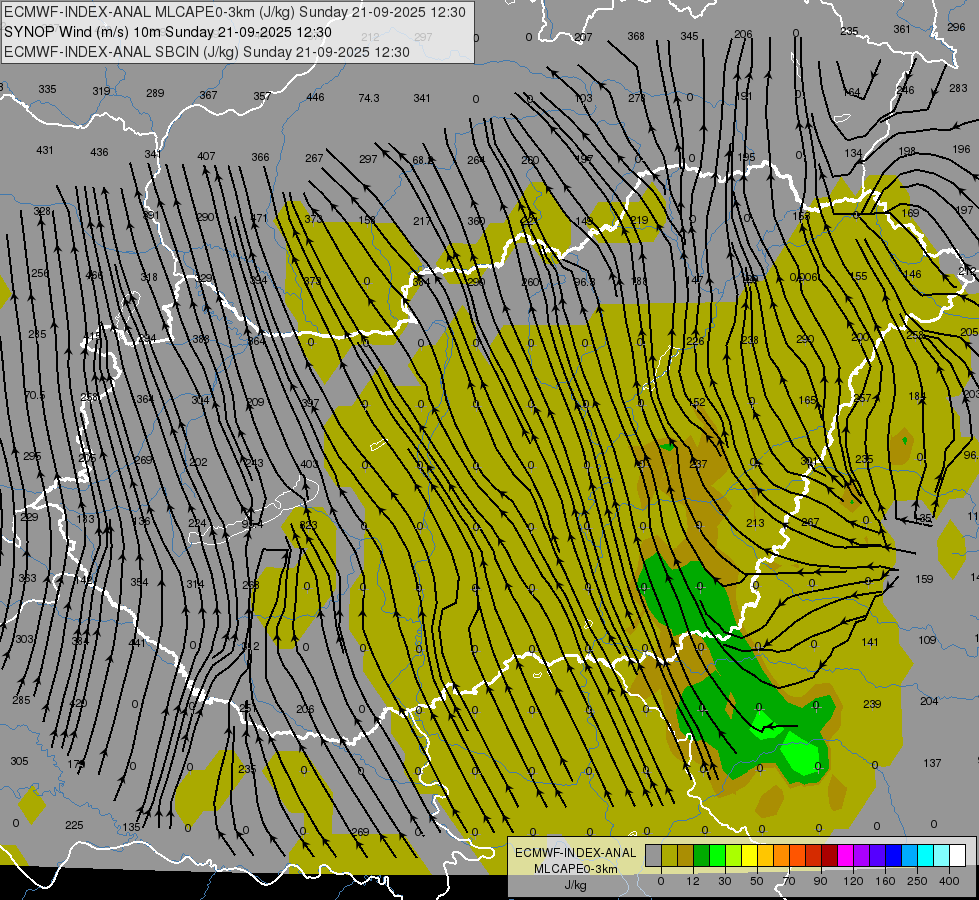This screenshot has width=979, height=900.
Task: Select the 213 value on the map
Action: (x=755, y=524)
